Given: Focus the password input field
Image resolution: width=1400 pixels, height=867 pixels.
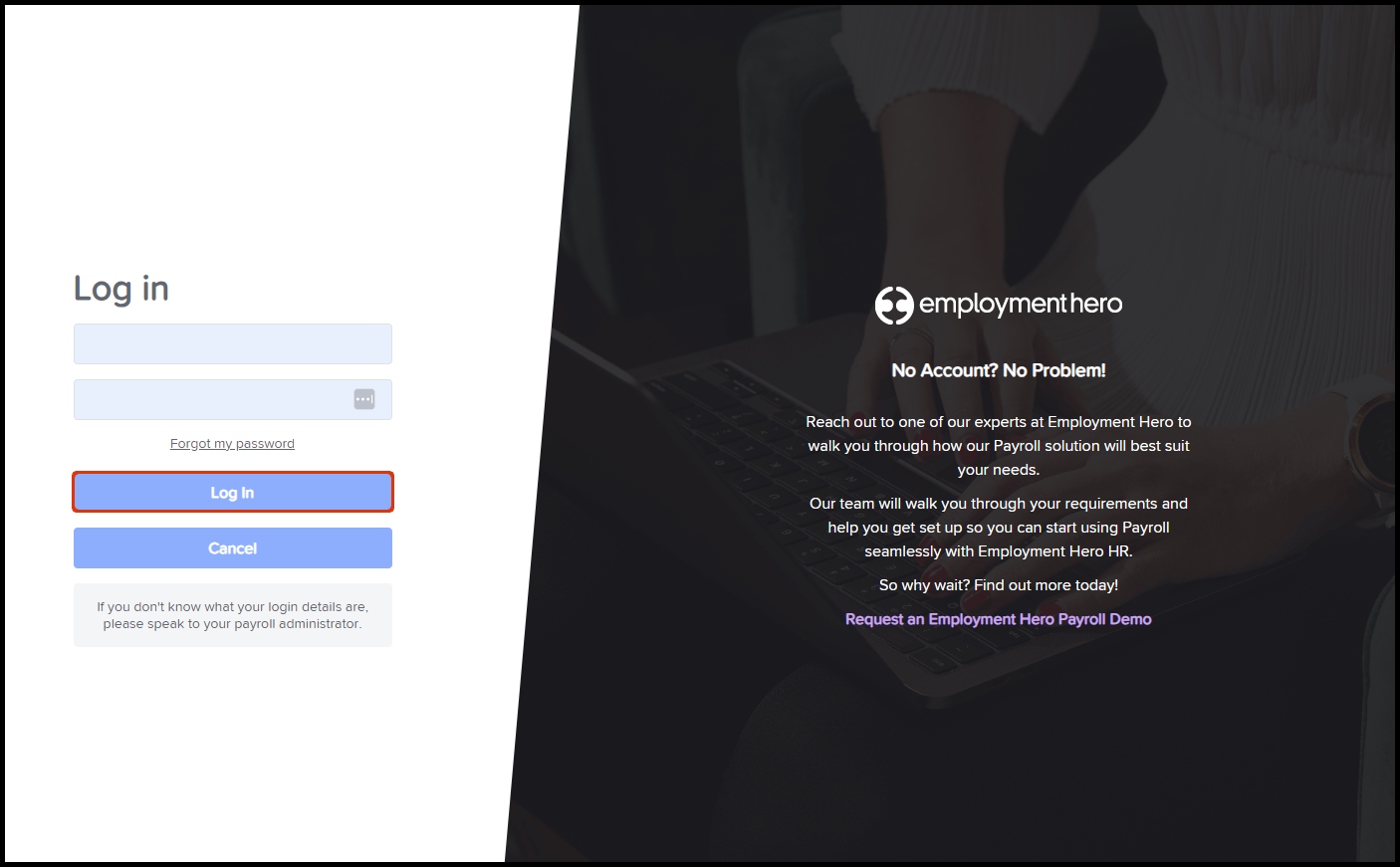Looking at the screenshot, I should [233, 399].
